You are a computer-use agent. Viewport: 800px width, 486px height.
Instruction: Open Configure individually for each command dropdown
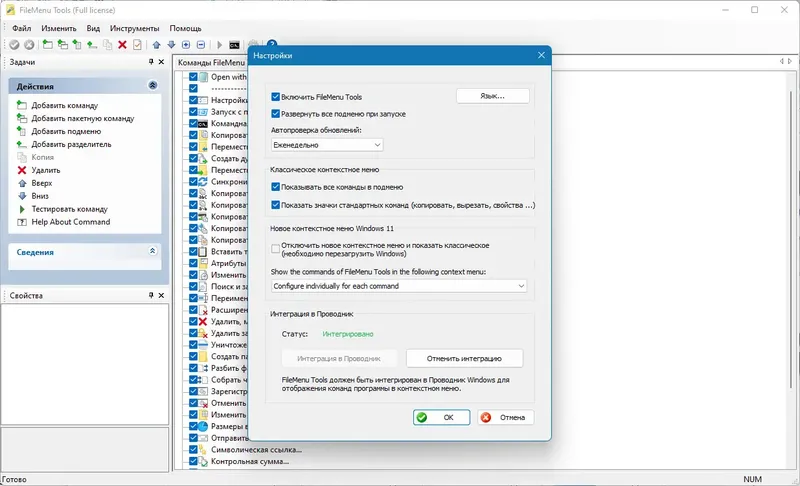399,286
